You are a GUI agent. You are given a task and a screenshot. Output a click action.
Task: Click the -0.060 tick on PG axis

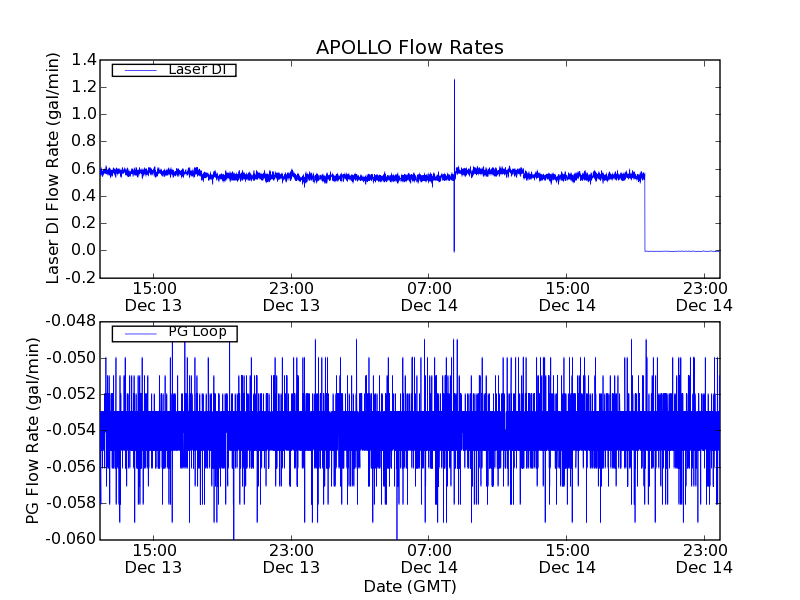71,539
